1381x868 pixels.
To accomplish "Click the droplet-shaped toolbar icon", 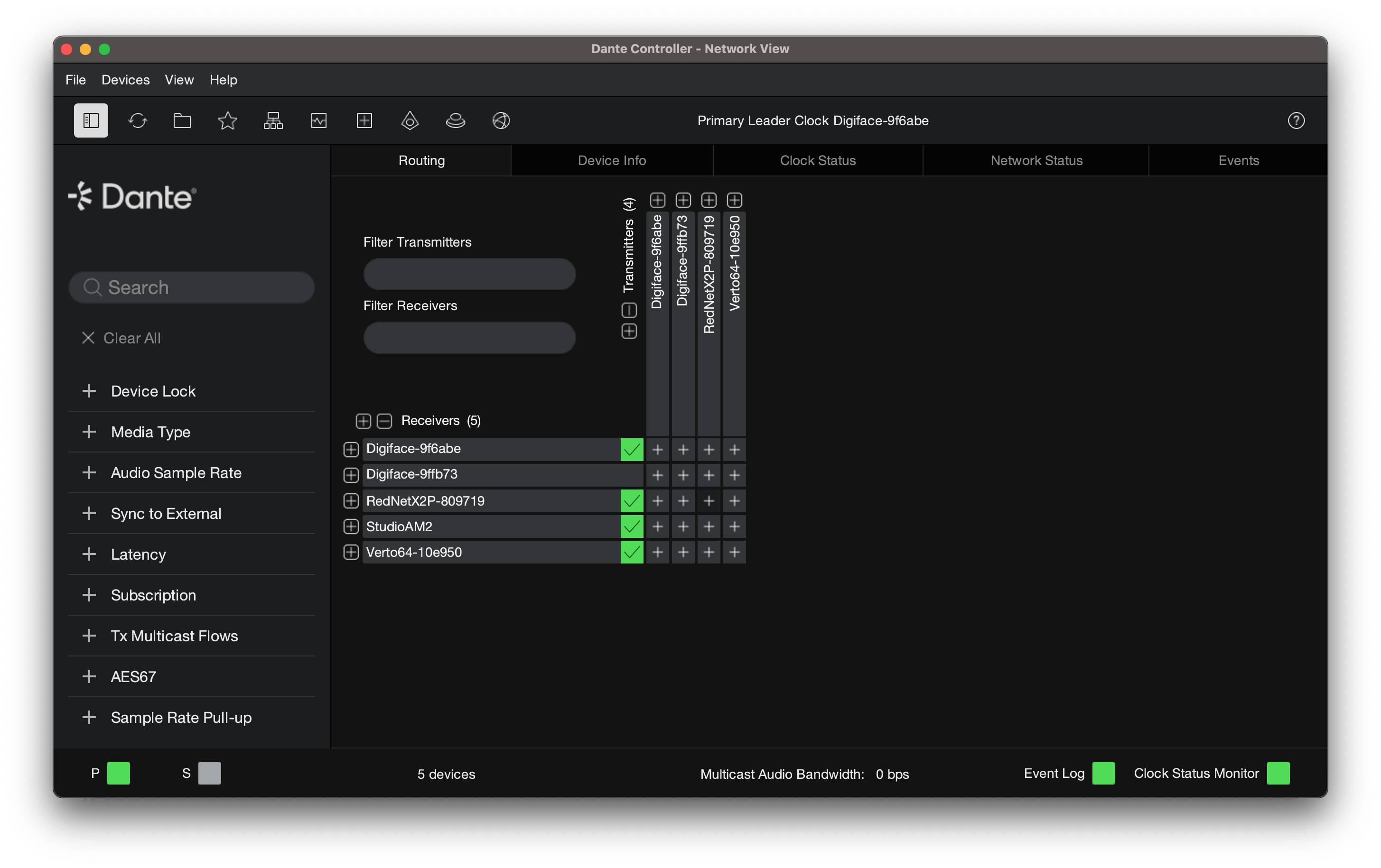I will pos(410,120).
